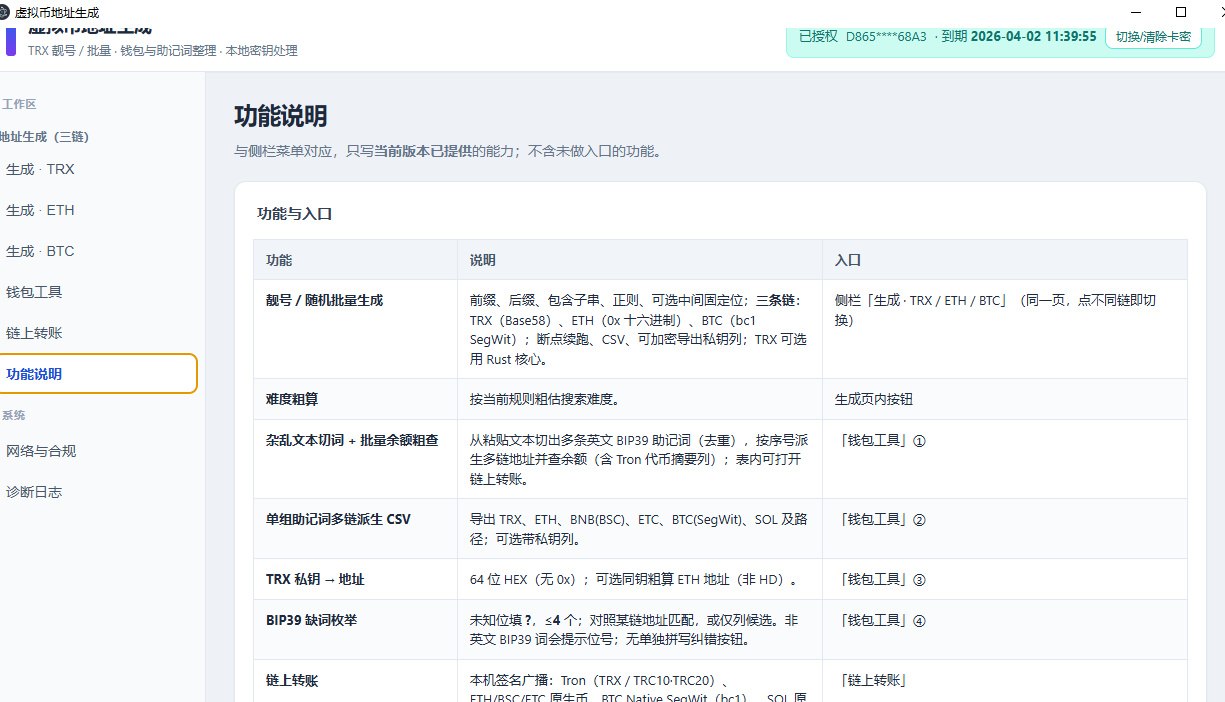Select 生成 · BTC sidebar item
1225x702 pixels.
click(x=40, y=251)
